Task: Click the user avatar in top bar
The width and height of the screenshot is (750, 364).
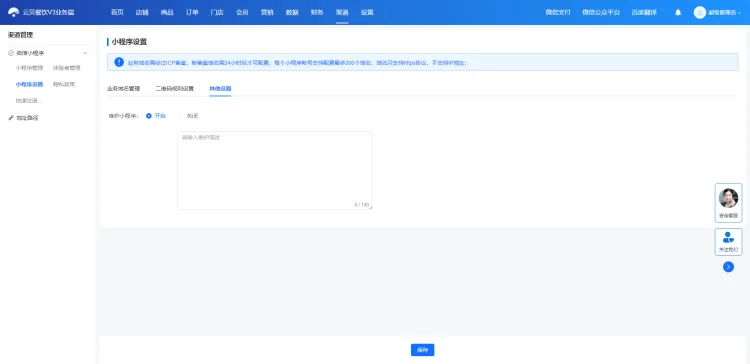Action: coord(700,12)
